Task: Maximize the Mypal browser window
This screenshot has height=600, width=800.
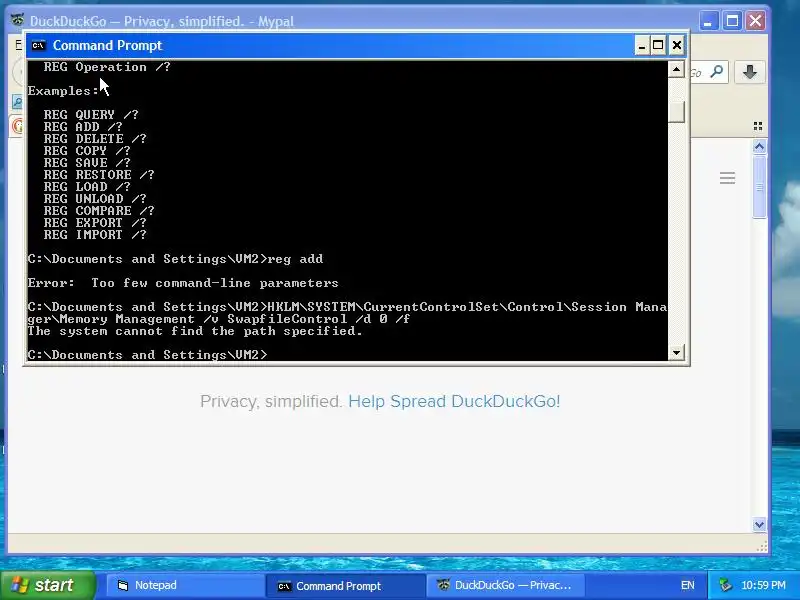Action: 732,21
